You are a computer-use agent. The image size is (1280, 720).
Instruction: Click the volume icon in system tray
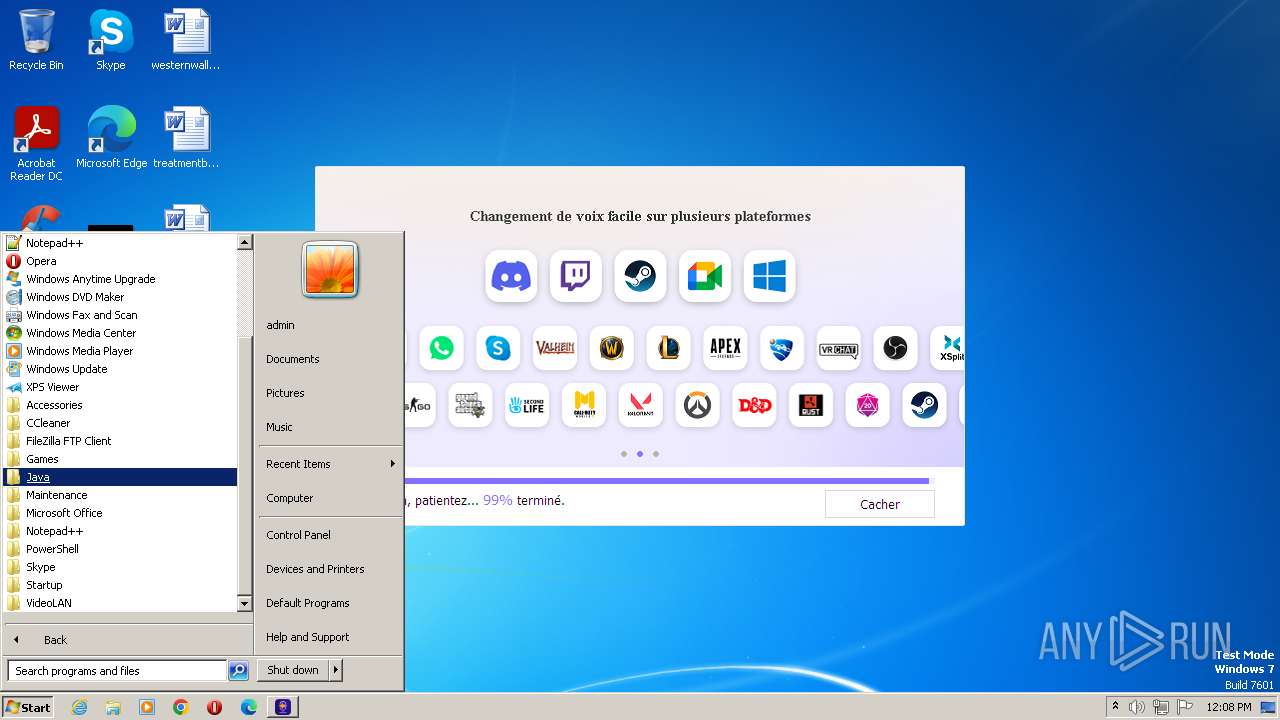[x=1136, y=707]
